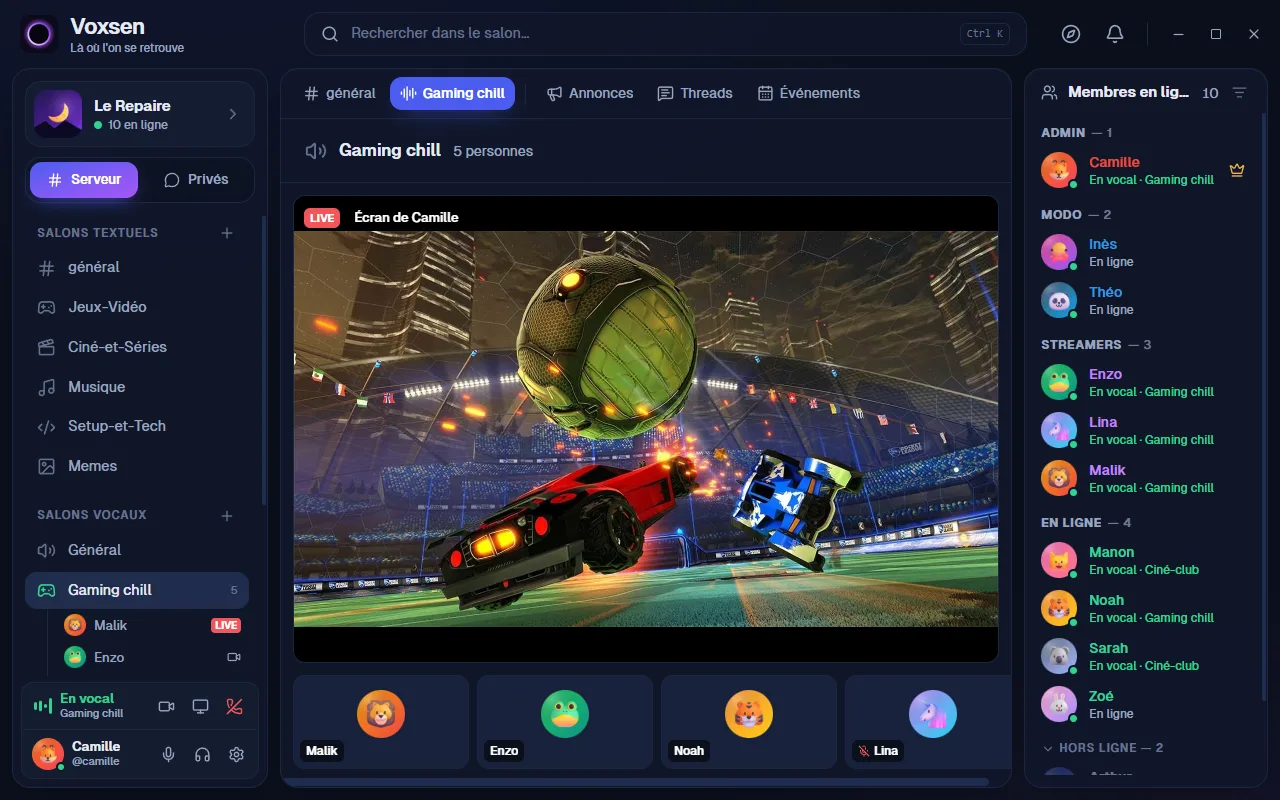Add a new voice channel plus
Viewport: 1280px width, 800px height.
227,516
